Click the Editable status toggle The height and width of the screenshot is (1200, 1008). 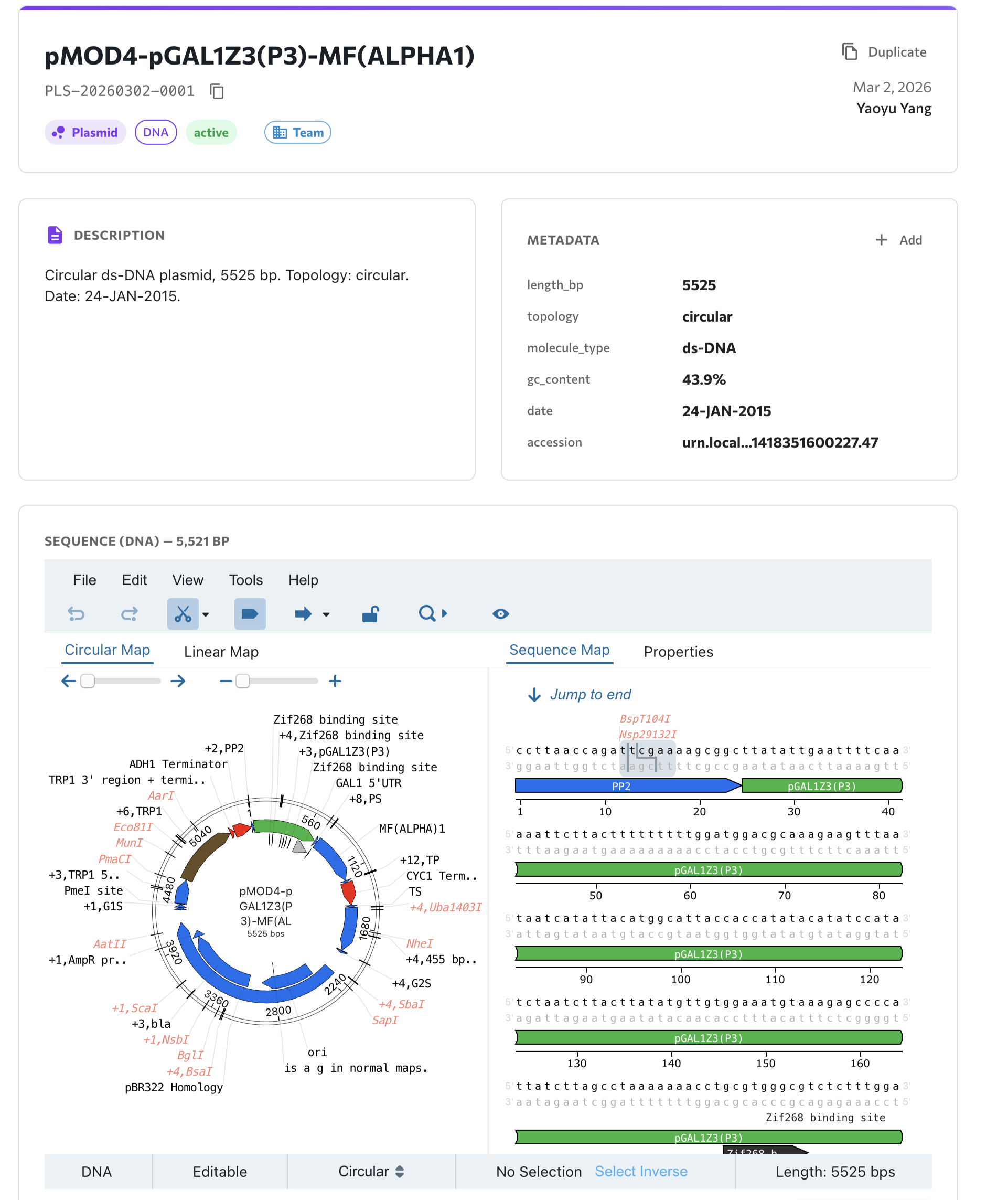pyautogui.click(x=220, y=1172)
